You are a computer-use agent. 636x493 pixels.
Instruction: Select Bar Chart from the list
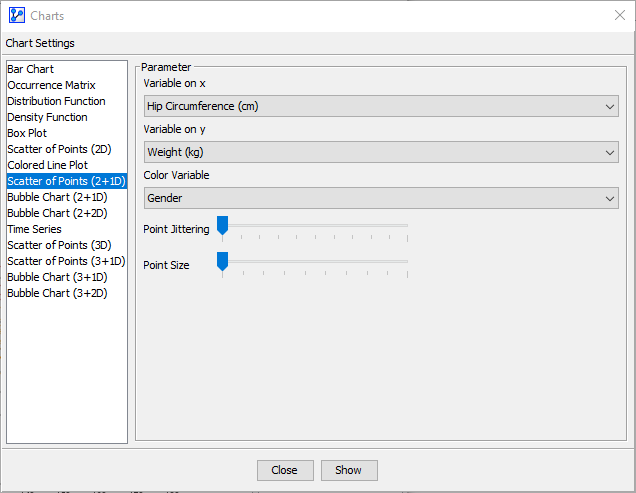tap(31, 69)
